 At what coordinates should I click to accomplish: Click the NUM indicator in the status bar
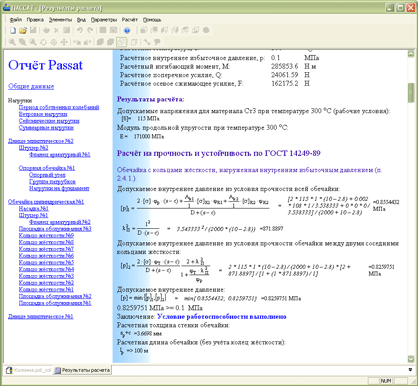coord(386,380)
